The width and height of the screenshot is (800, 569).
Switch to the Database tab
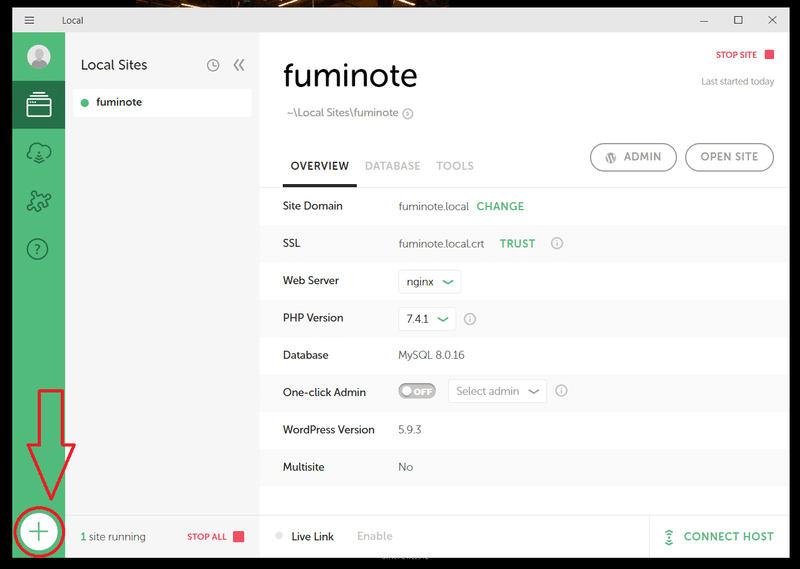[x=392, y=166]
